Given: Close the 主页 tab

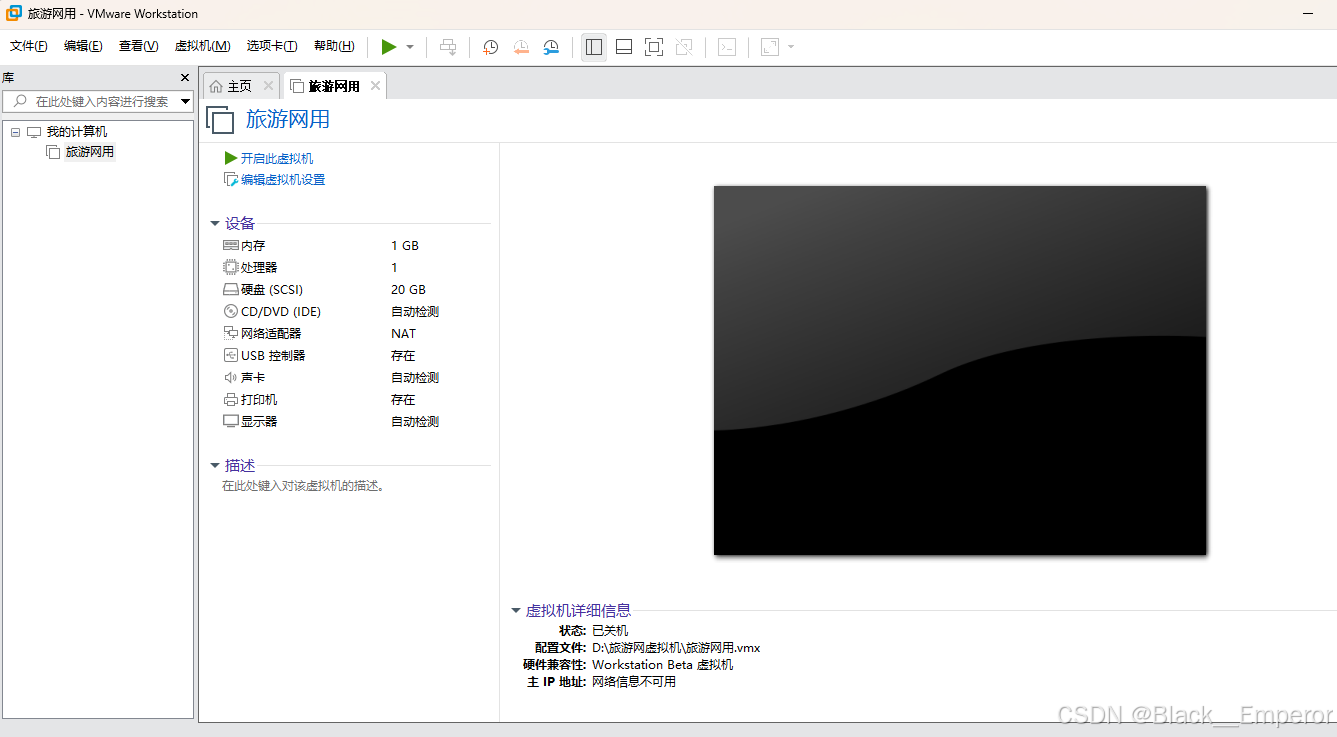Looking at the screenshot, I should pyautogui.click(x=268, y=86).
